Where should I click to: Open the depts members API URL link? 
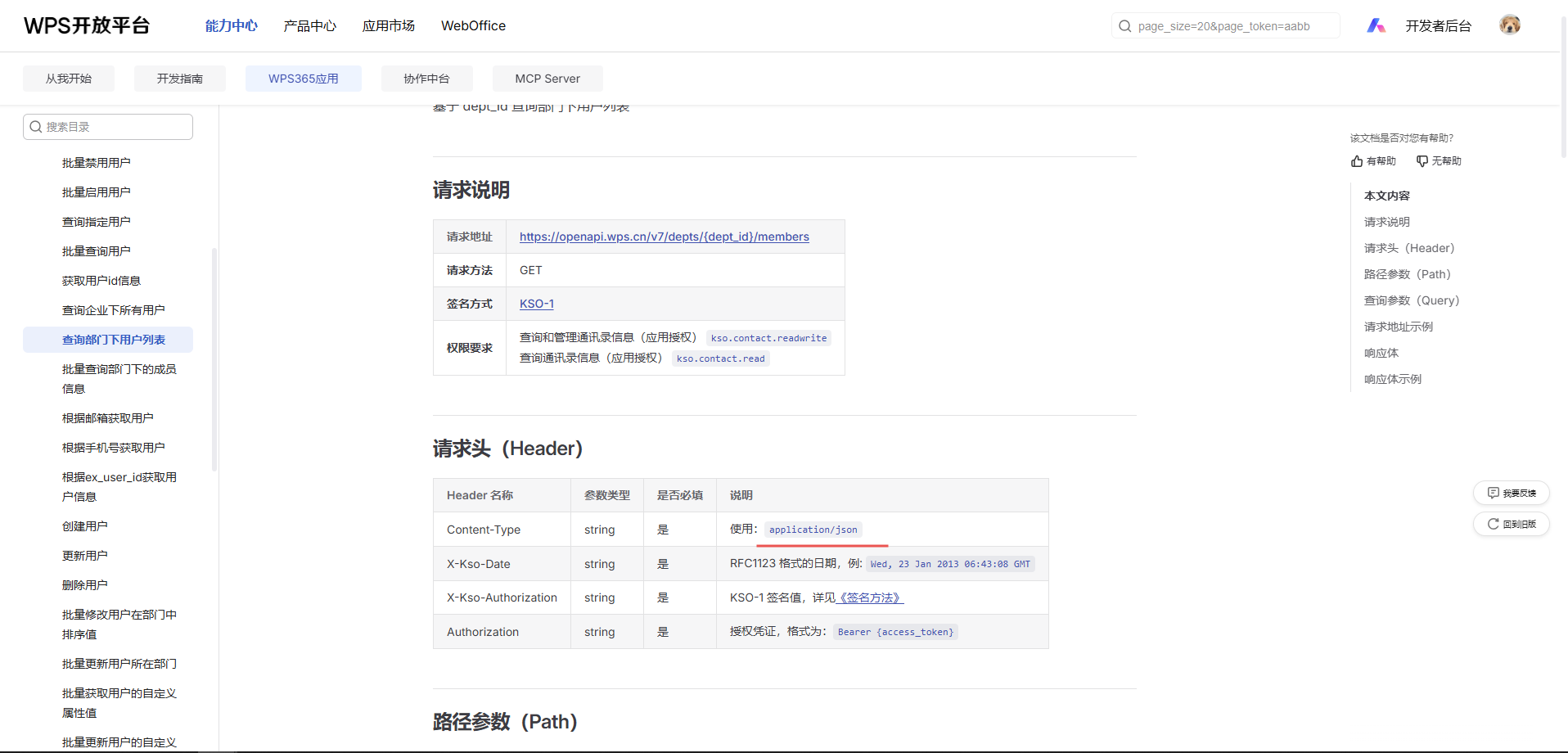point(664,237)
